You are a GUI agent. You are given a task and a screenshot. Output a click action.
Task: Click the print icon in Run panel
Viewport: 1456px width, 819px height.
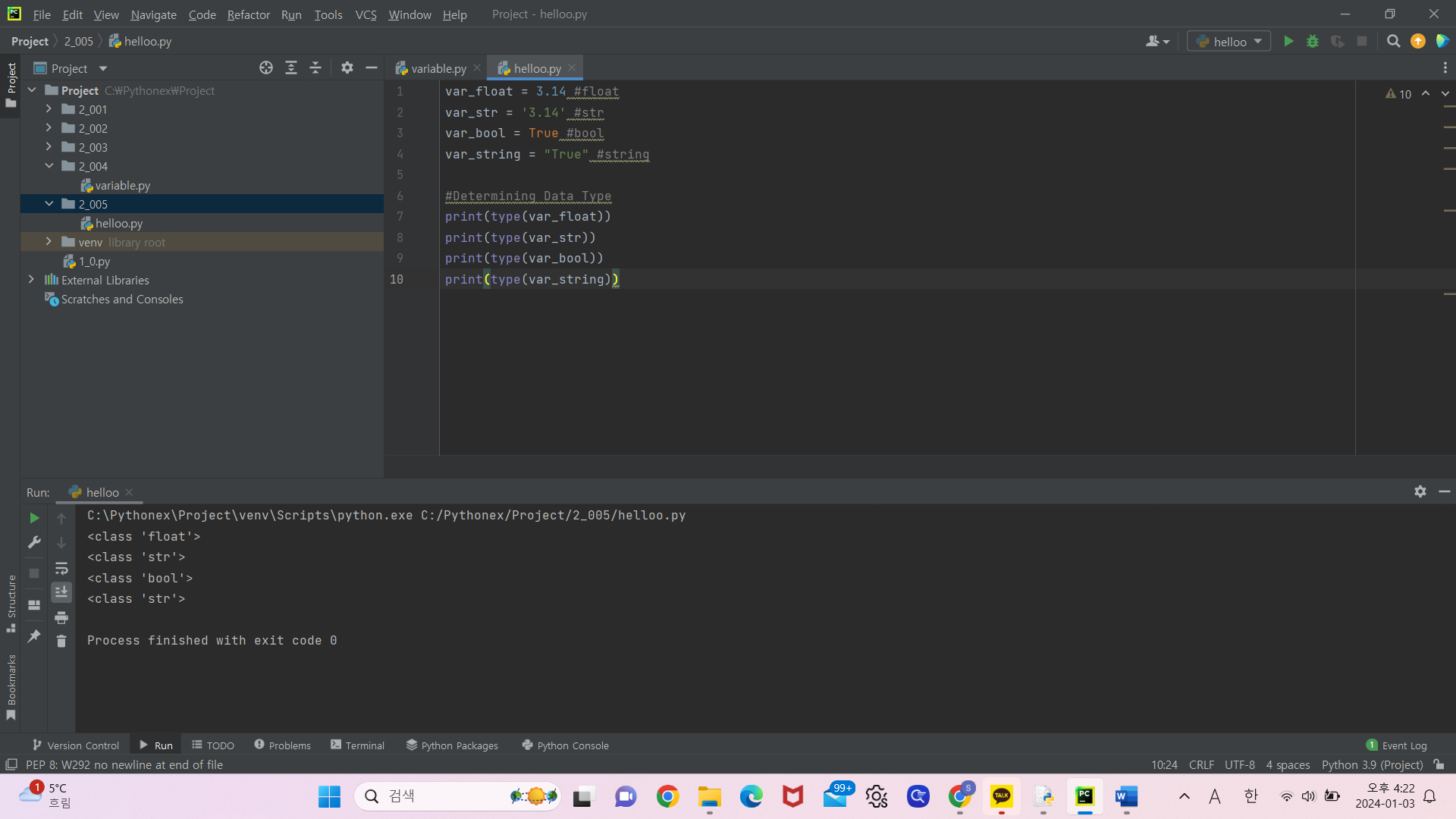(61, 618)
